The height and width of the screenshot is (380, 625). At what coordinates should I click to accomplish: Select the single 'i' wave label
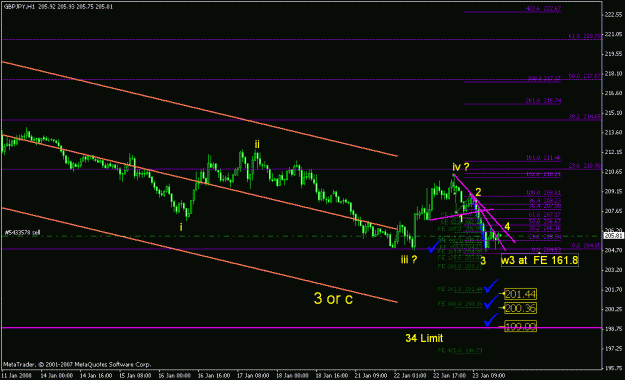(181, 227)
